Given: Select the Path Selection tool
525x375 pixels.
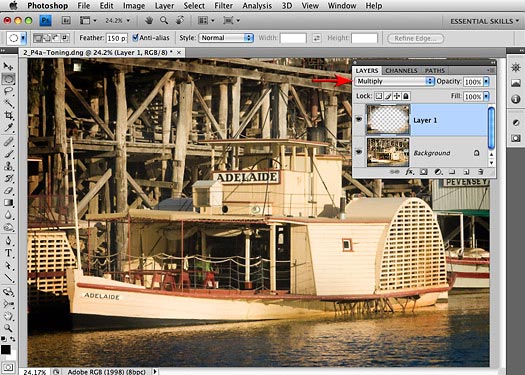Looking at the screenshot, I should coord(8,266).
